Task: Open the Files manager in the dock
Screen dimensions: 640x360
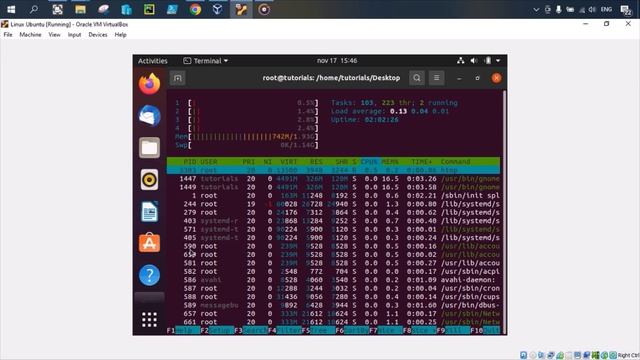Action: (x=149, y=147)
